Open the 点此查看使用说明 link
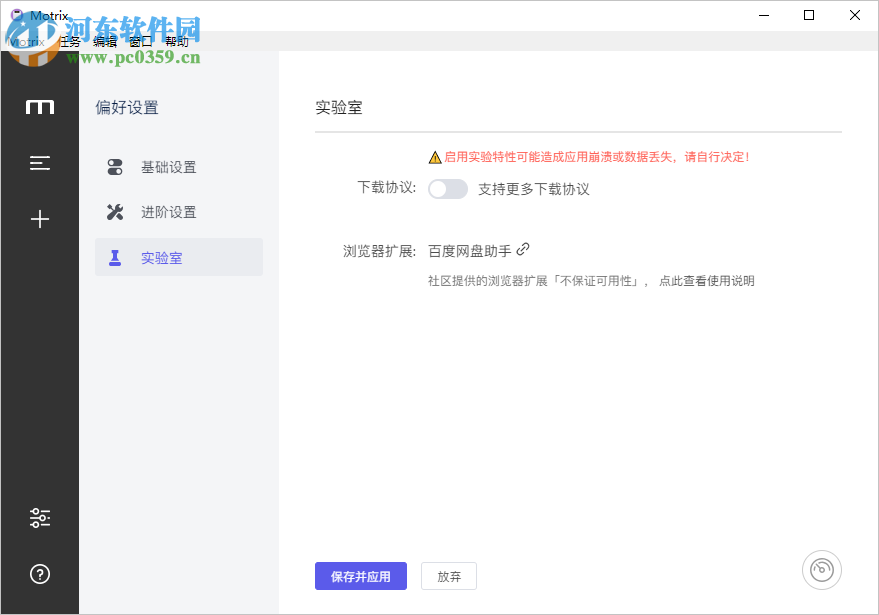Image resolution: width=879 pixels, height=615 pixels. point(706,281)
